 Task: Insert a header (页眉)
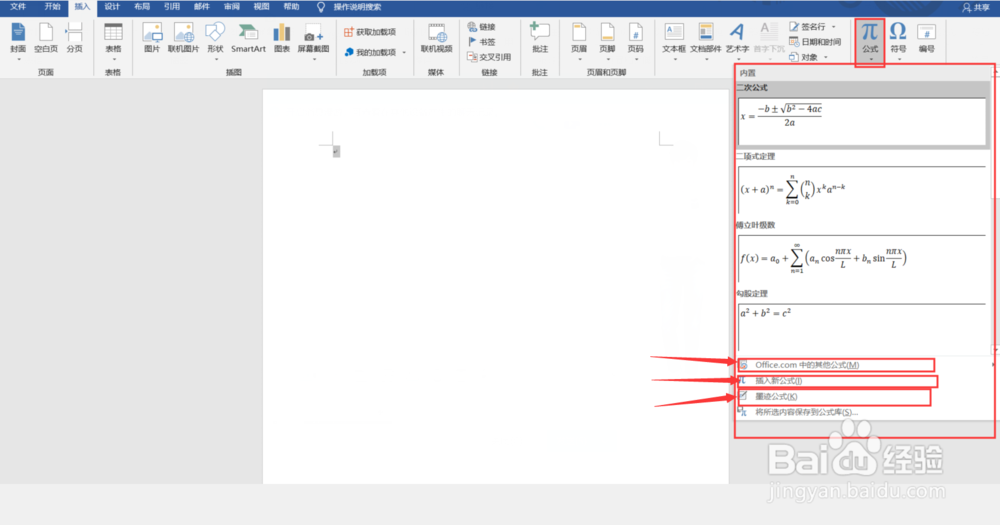click(578, 41)
